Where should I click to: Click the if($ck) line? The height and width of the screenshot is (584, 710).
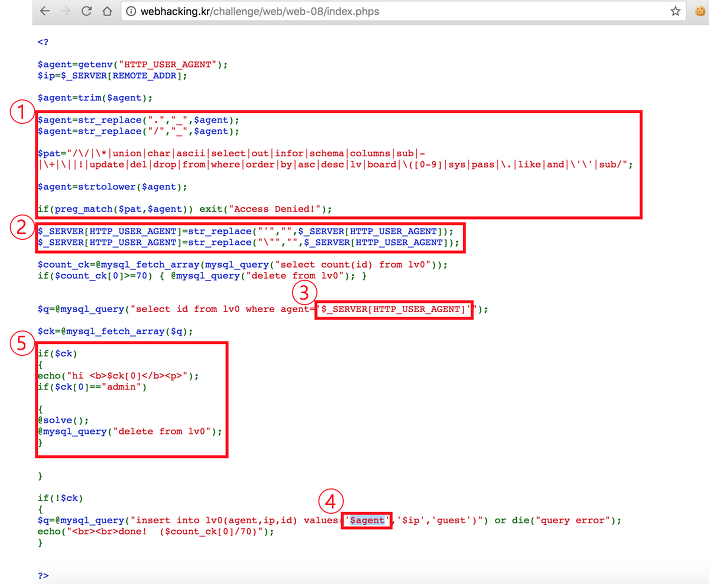[x=57, y=354]
